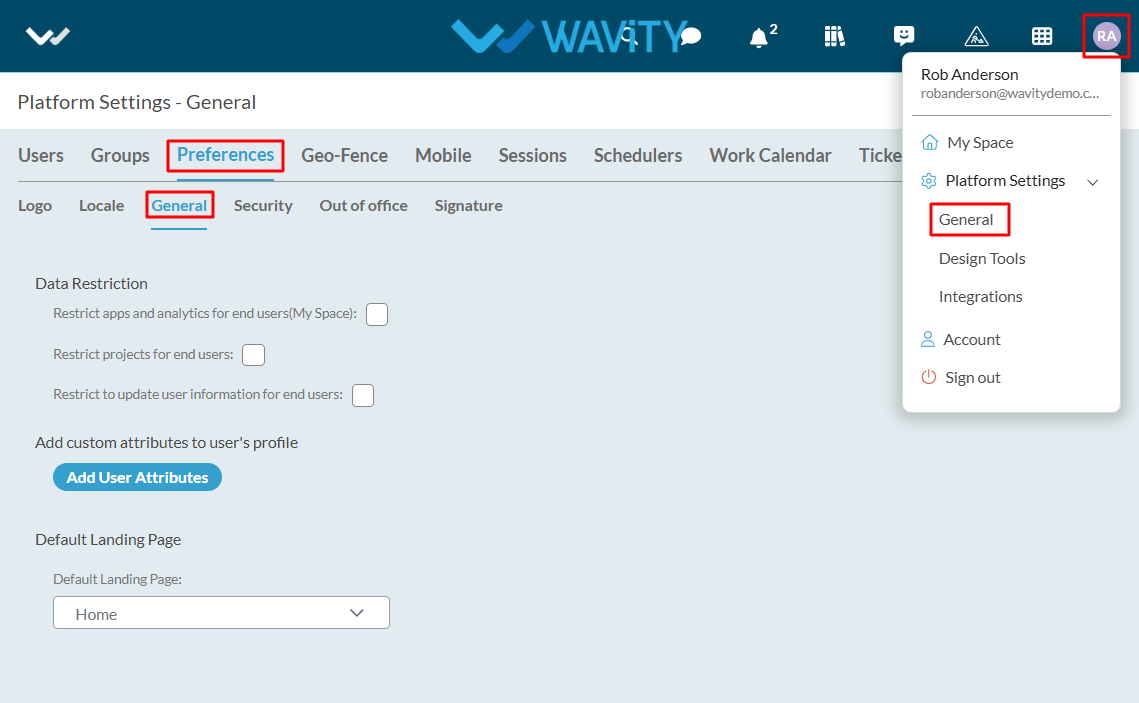Select the Locale sub-tab

point(102,206)
